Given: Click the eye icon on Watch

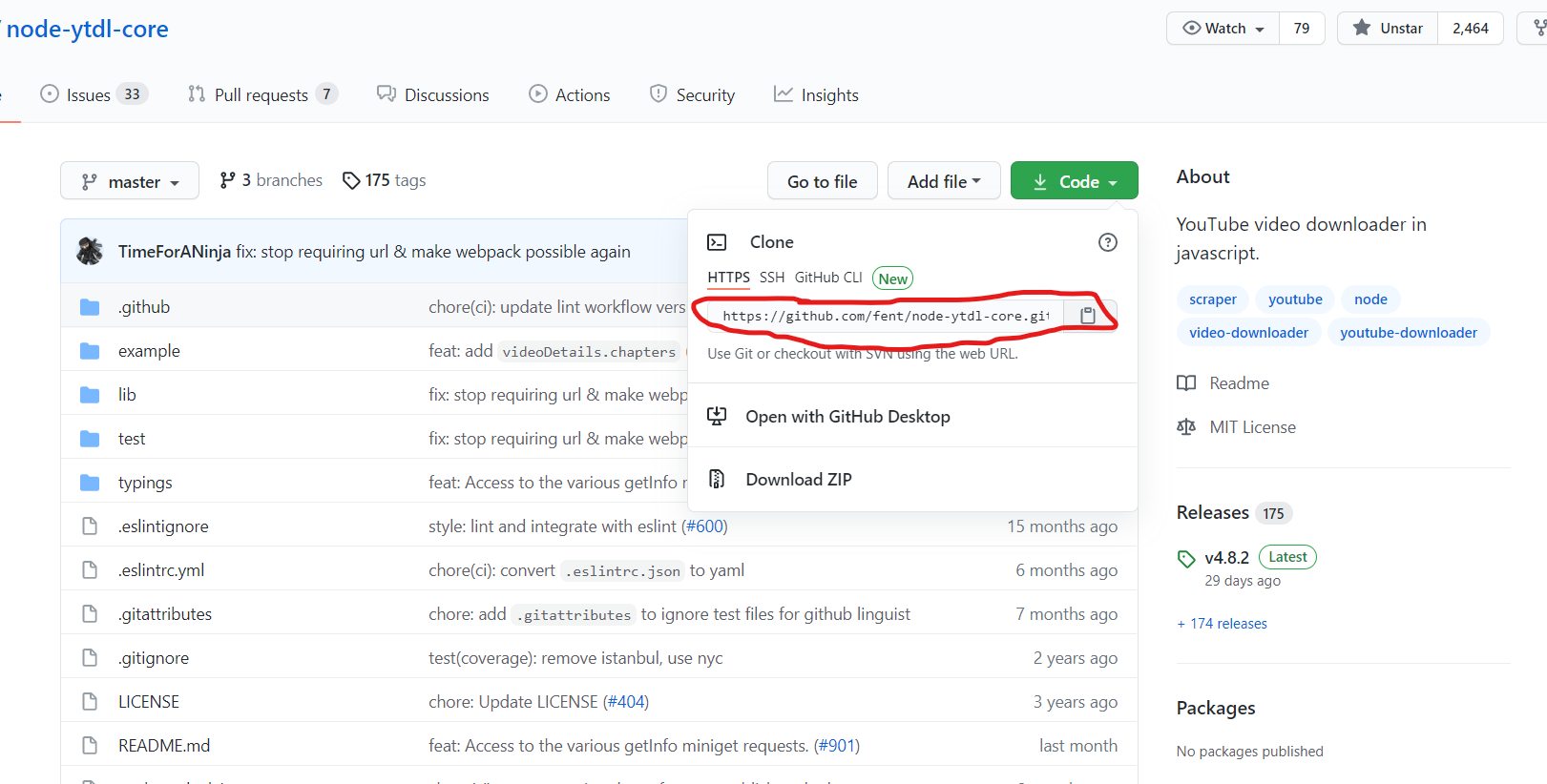Looking at the screenshot, I should click(x=1191, y=28).
